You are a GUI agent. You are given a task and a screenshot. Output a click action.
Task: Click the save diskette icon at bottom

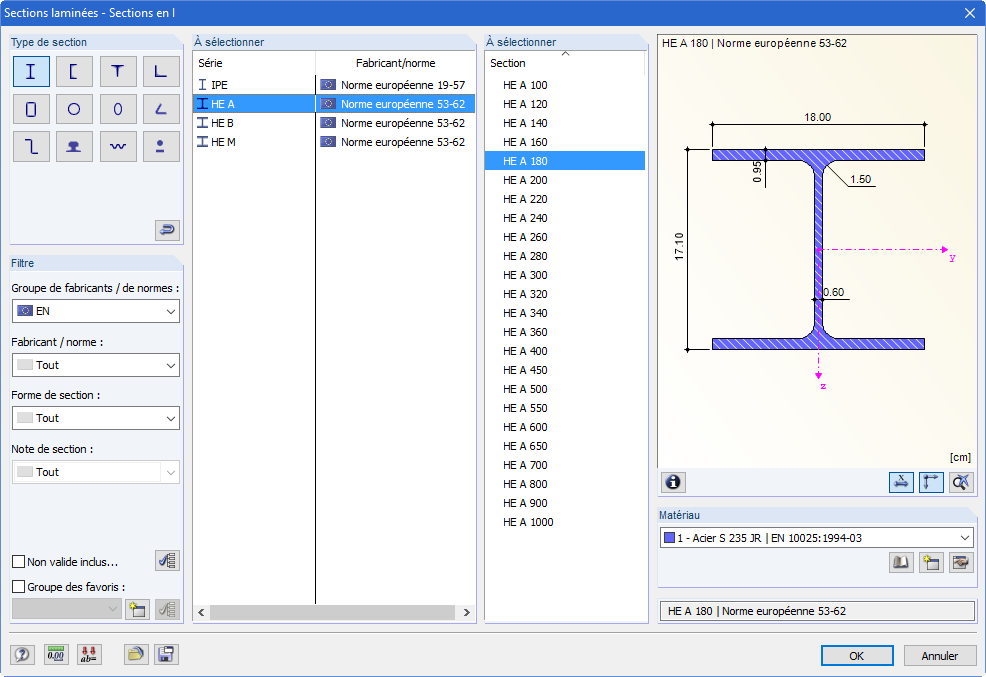tap(166, 655)
